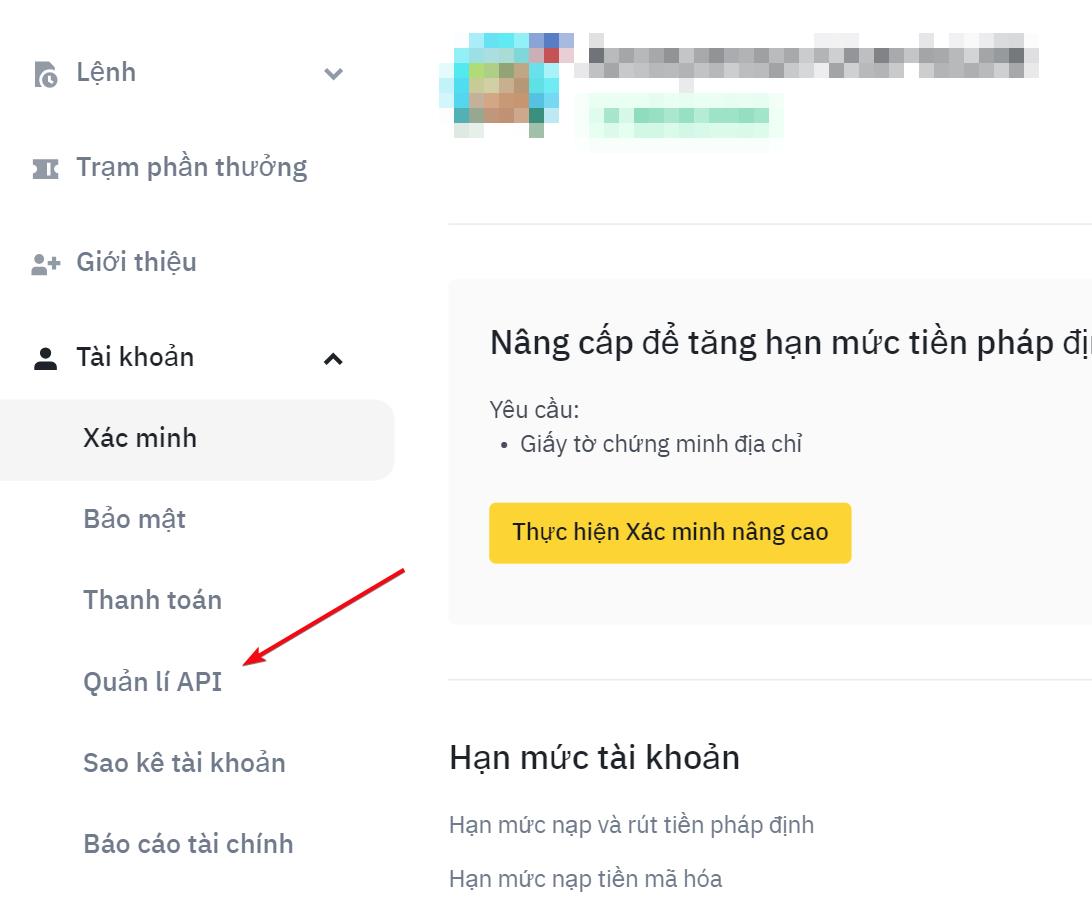Open the Thanh toán payment page

(153, 600)
